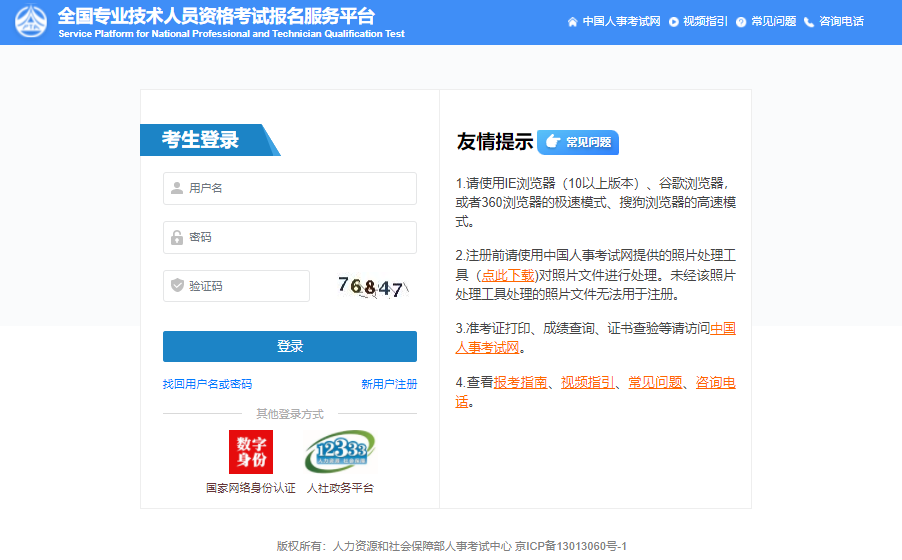This screenshot has width=902, height=560.
Task: Click the blue 常见问题 badge button
Action: pyautogui.click(x=578, y=142)
